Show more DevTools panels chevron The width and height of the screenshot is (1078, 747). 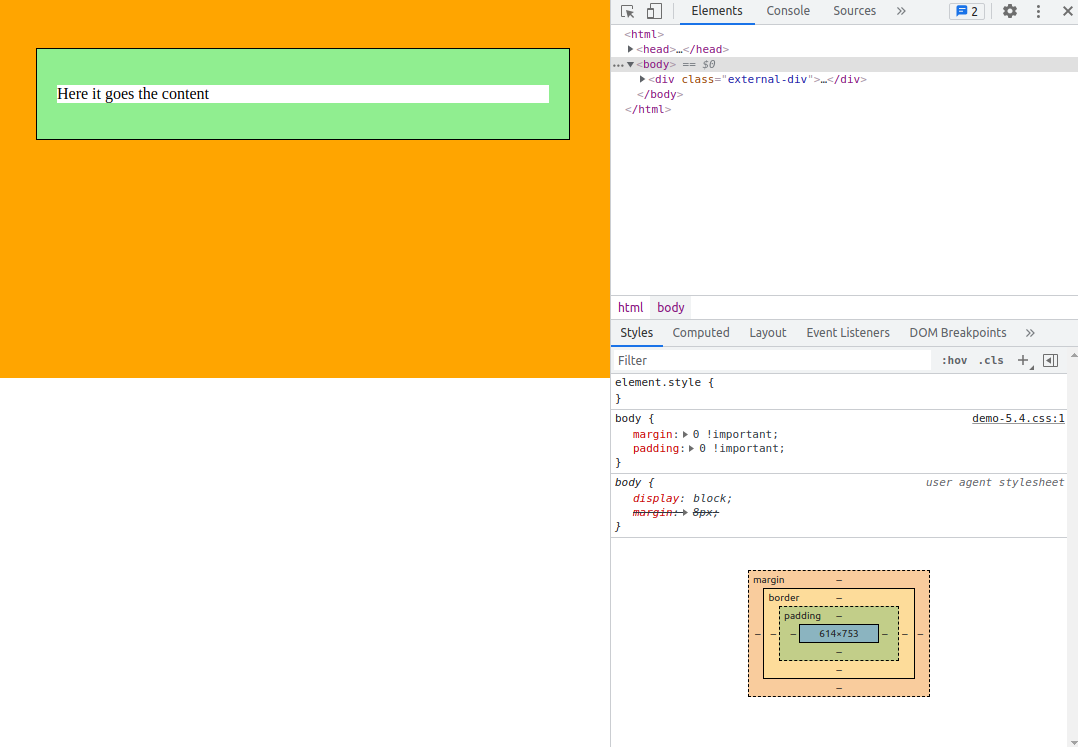[901, 11]
